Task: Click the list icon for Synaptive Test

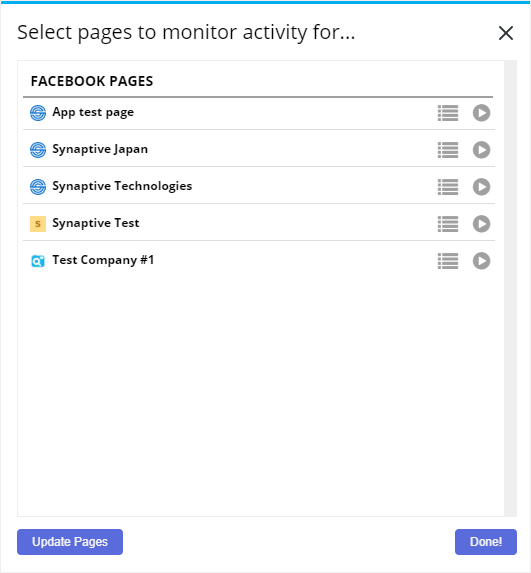Action: tap(448, 224)
